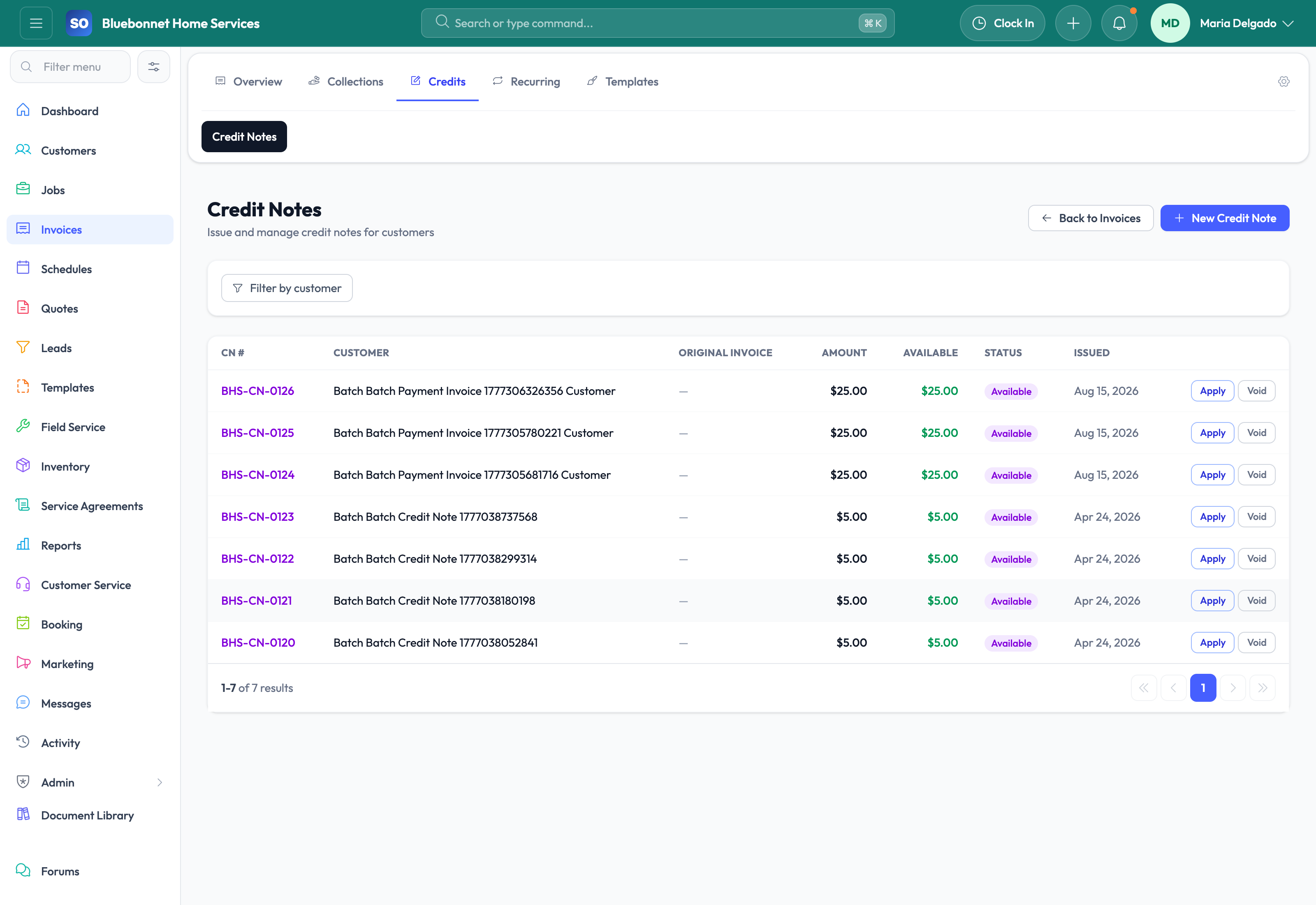This screenshot has height=905, width=1316.
Task: Open Service Agreements from the sidebar
Action: click(90, 506)
